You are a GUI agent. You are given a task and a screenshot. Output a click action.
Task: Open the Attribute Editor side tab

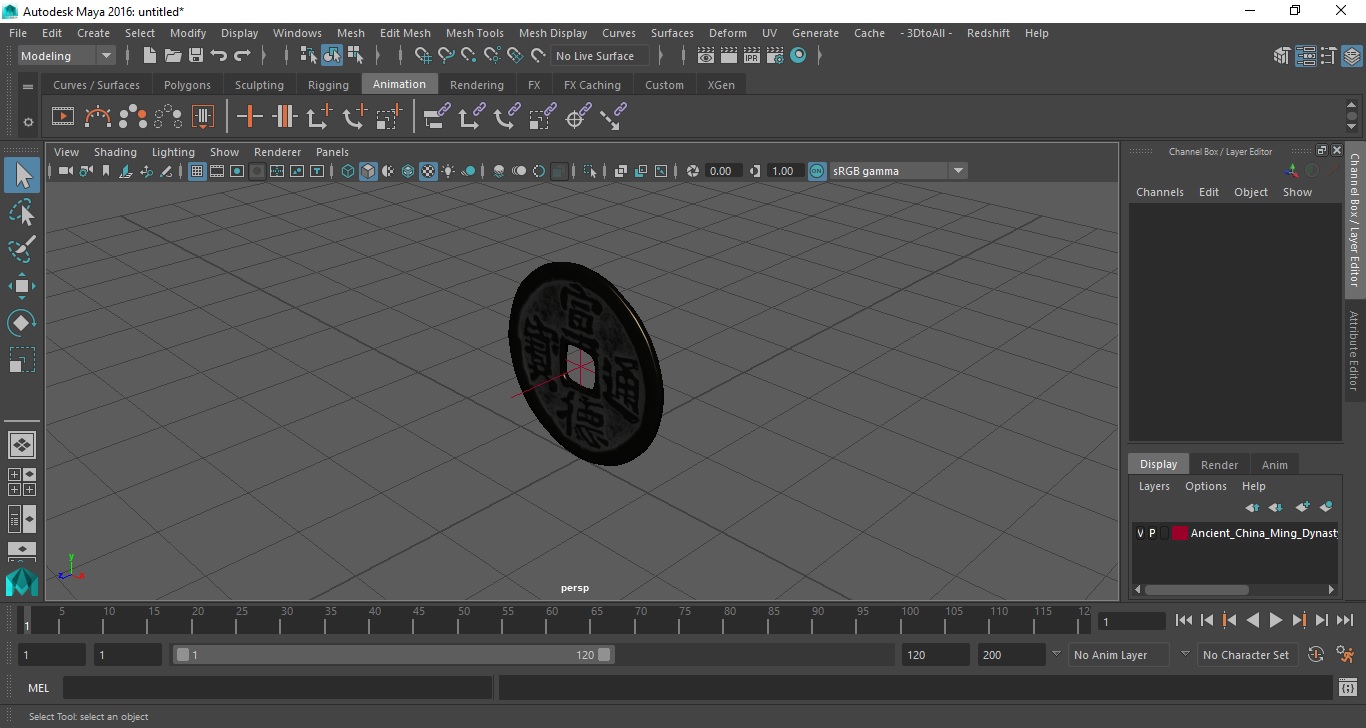pos(1354,350)
